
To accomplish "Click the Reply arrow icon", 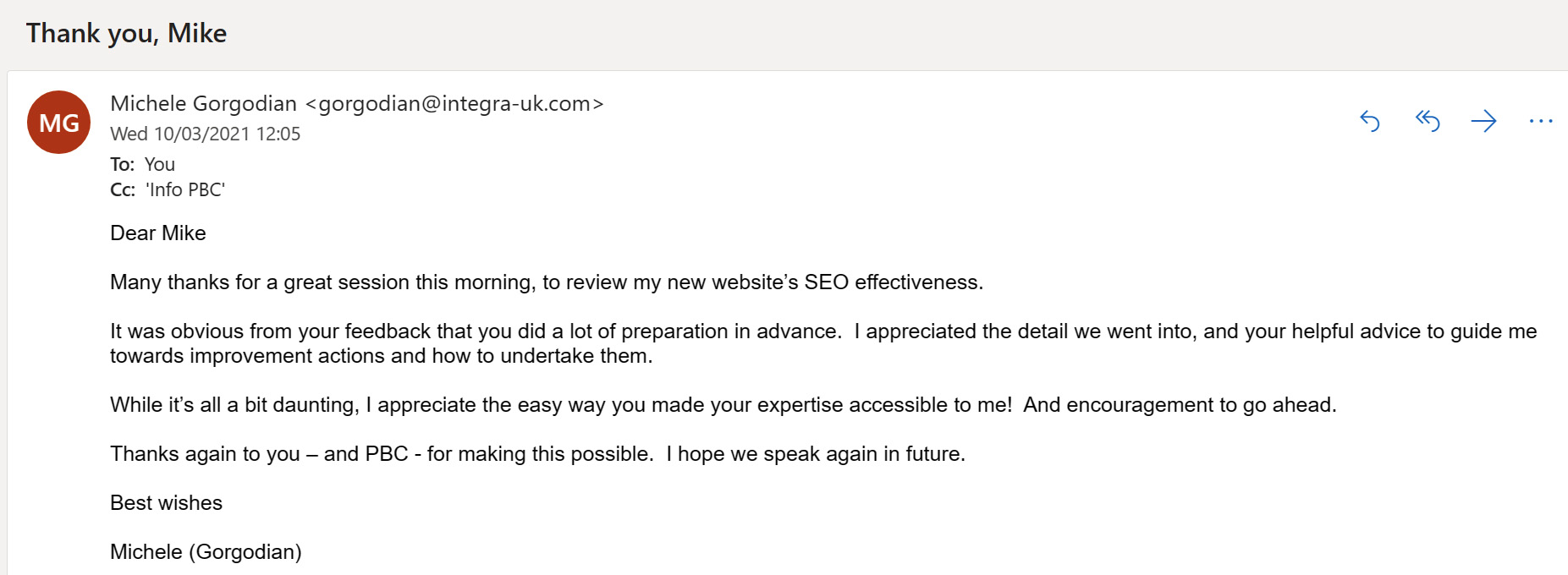I will [x=1370, y=122].
